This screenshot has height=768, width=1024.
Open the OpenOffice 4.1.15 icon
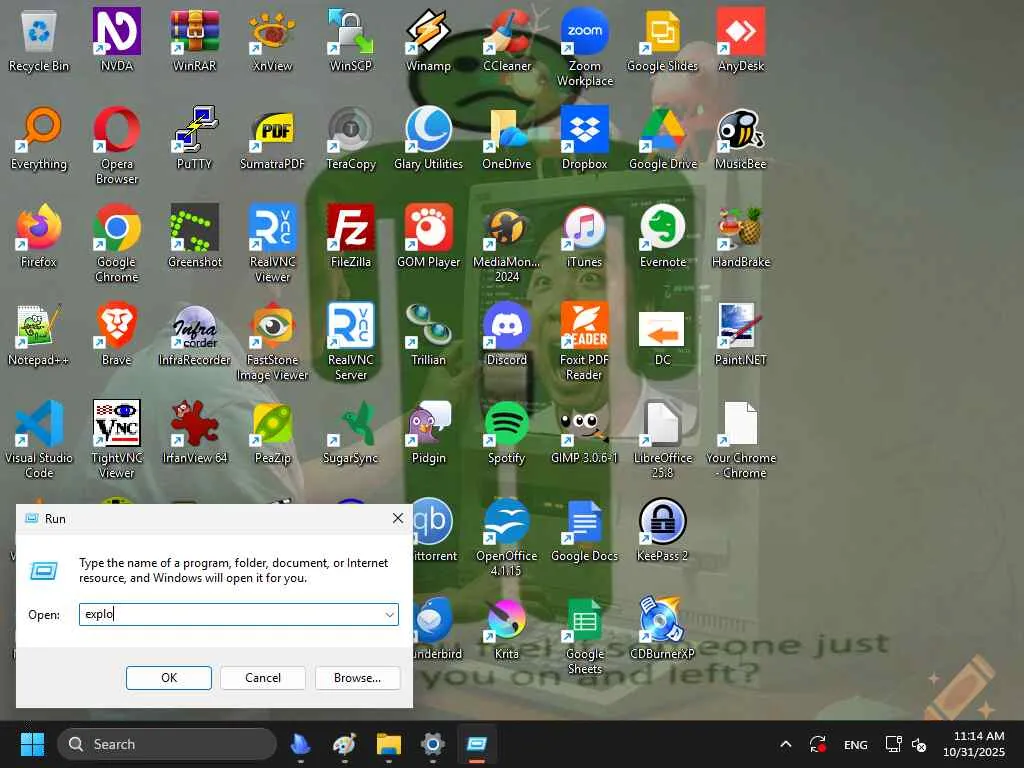(x=507, y=537)
